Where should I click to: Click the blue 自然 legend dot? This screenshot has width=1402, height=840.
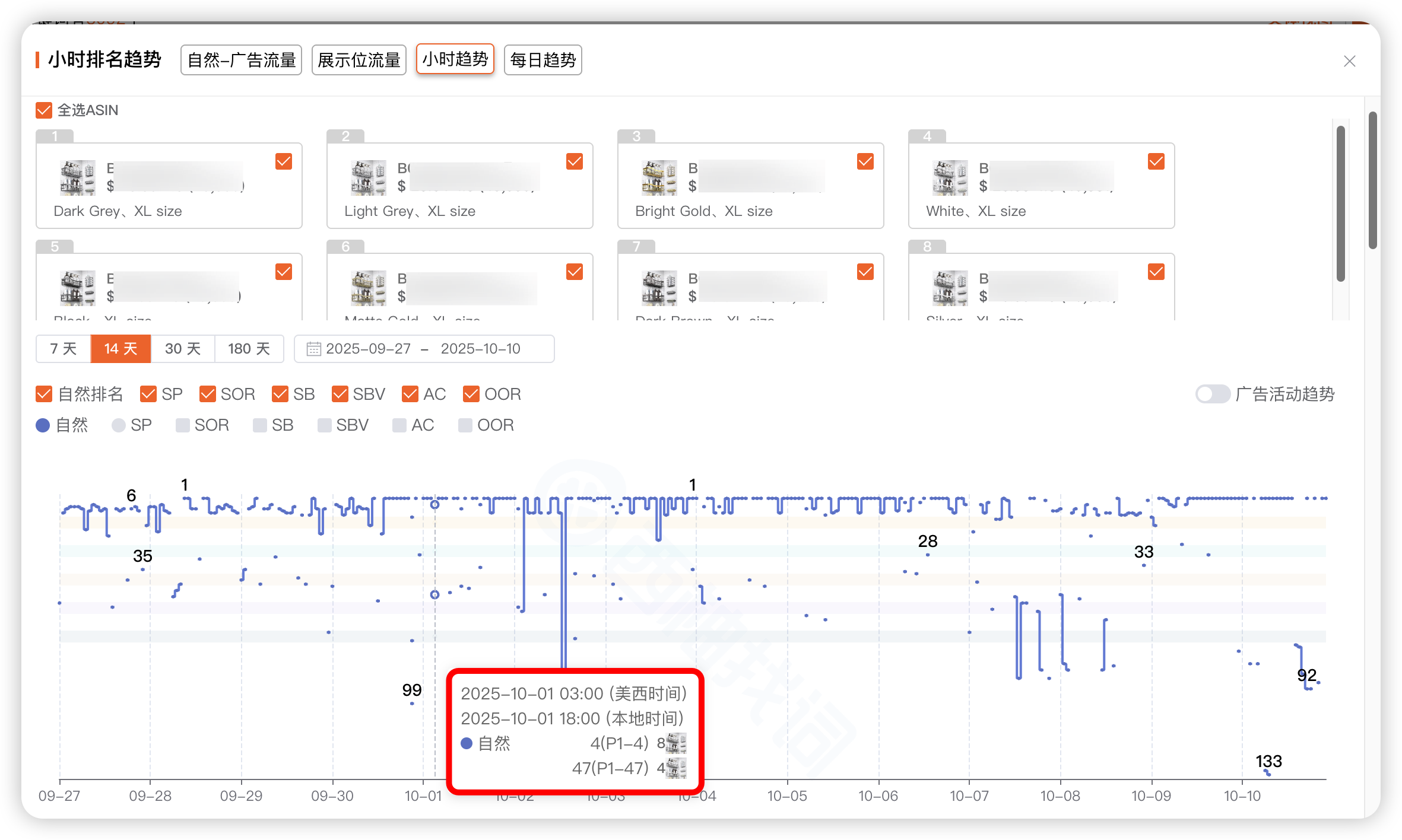43,425
